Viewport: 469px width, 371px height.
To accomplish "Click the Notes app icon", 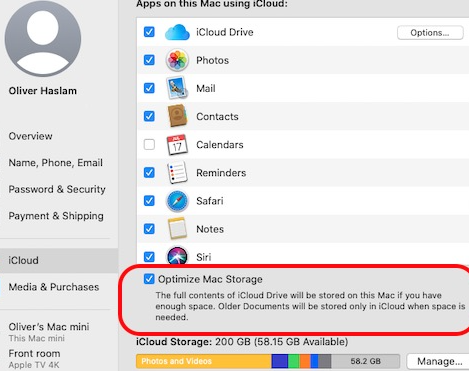I will 177,229.
